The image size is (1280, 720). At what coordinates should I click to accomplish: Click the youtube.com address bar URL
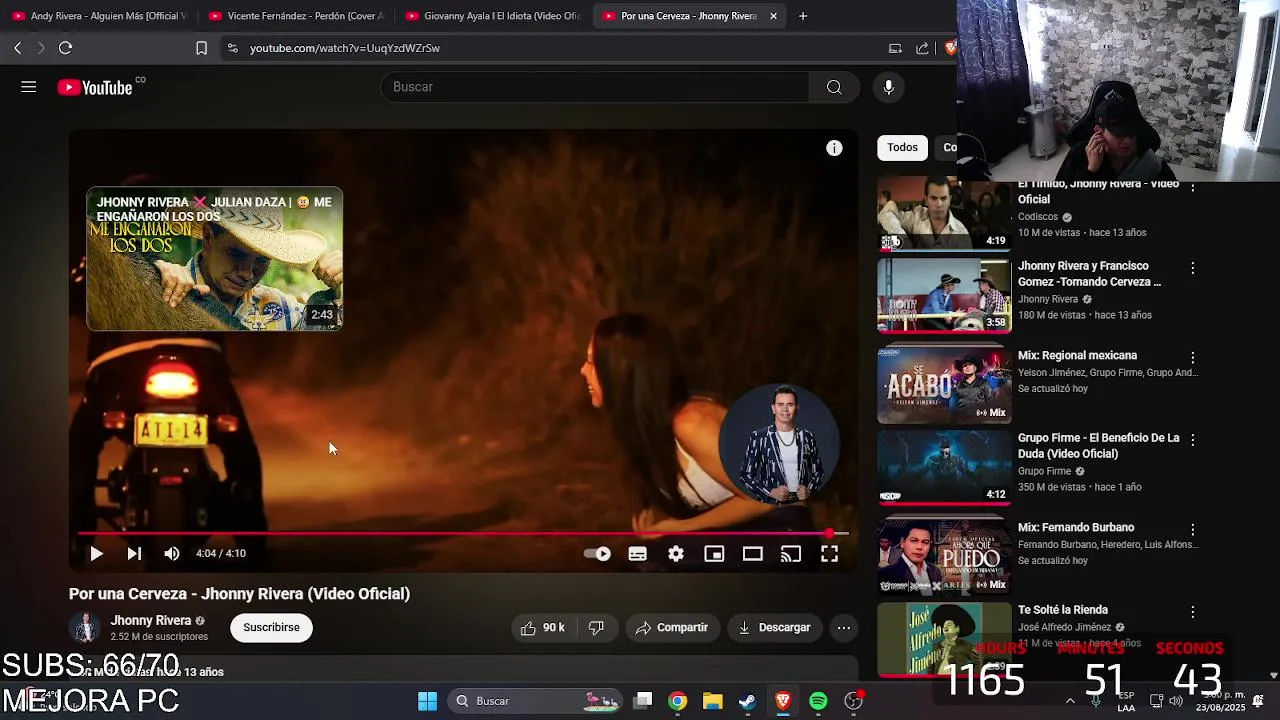(x=345, y=48)
